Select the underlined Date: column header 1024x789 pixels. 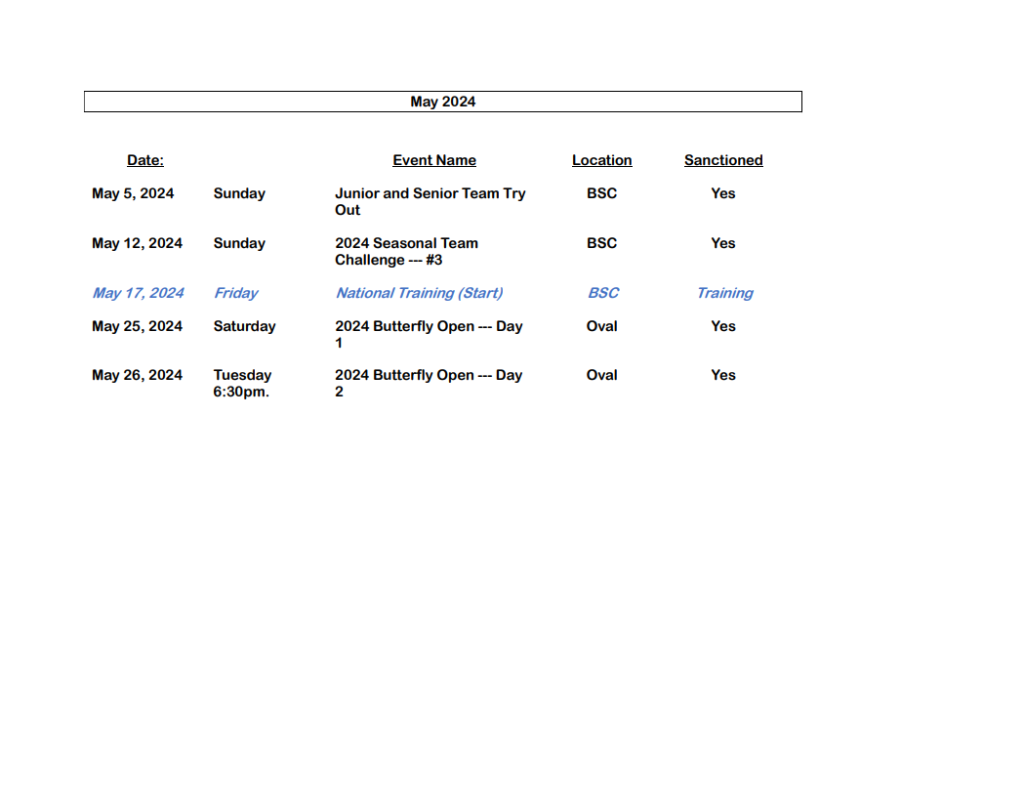click(145, 160)
